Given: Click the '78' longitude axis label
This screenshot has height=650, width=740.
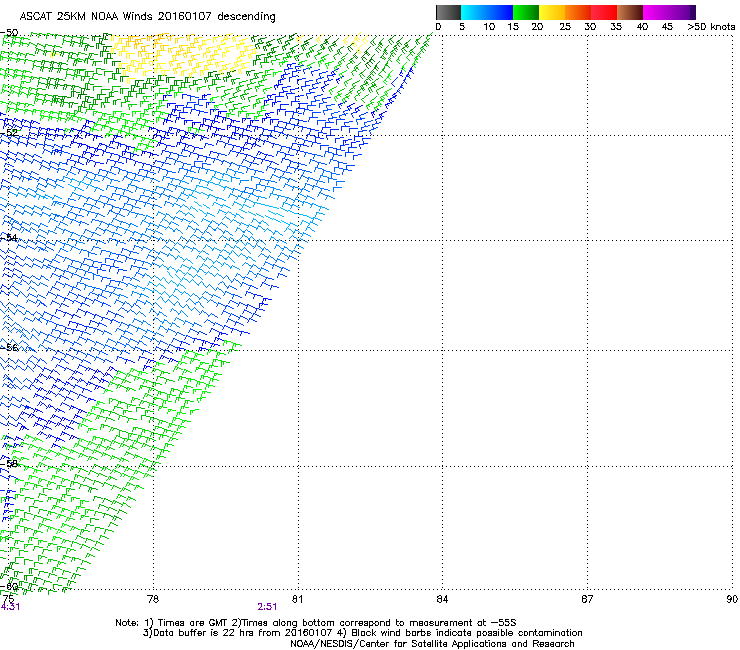Looking at the screenshot, I should pyautogui.click(x=153, y=599).
